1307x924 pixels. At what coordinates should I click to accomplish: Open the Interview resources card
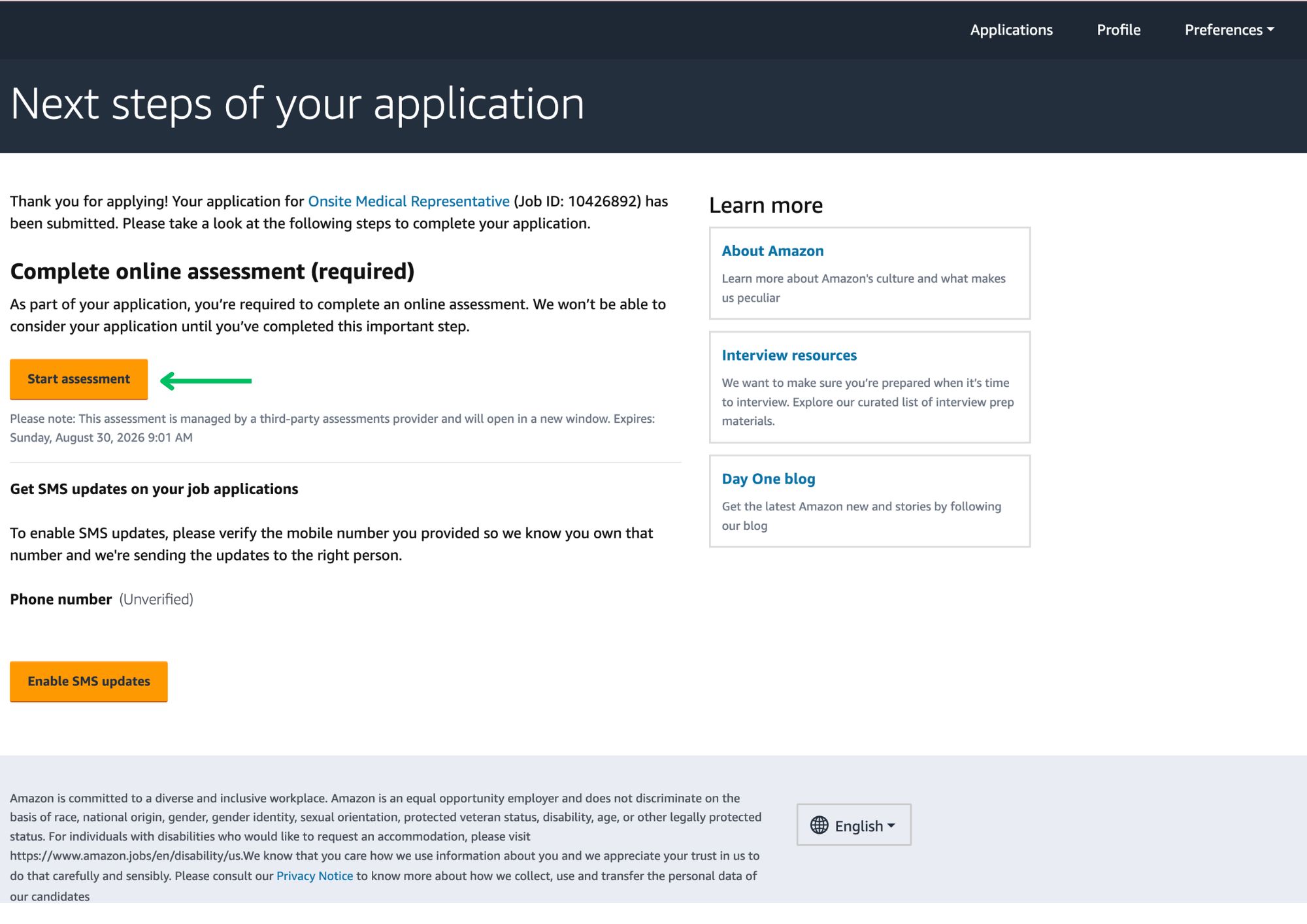point(870,387)
